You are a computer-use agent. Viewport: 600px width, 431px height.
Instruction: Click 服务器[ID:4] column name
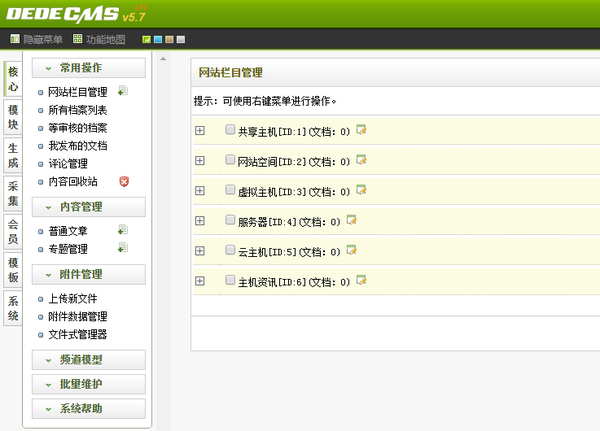click(267, 222)
